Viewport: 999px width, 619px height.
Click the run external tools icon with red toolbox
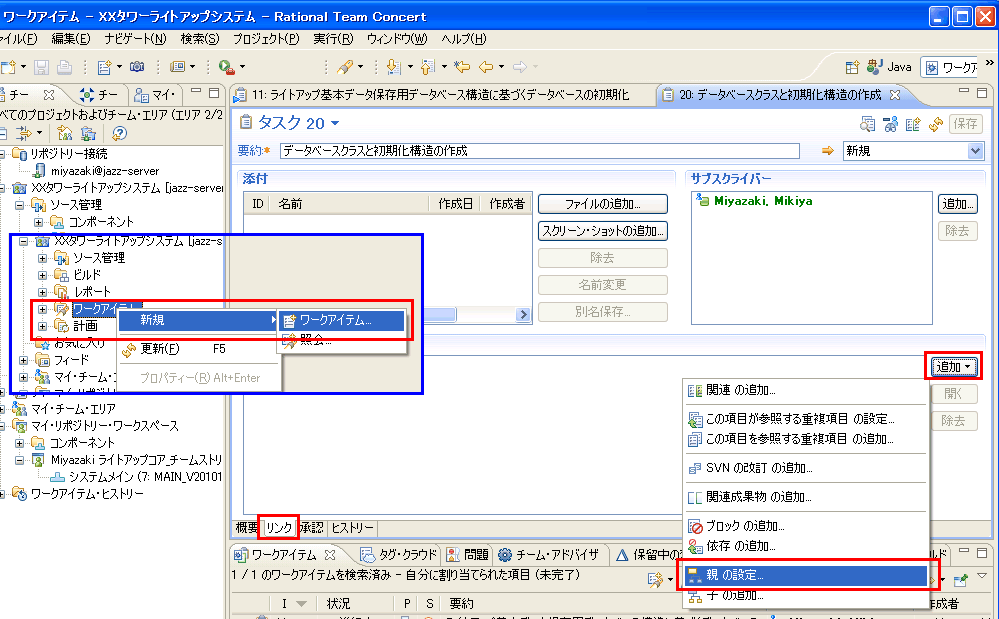(227, 66)
